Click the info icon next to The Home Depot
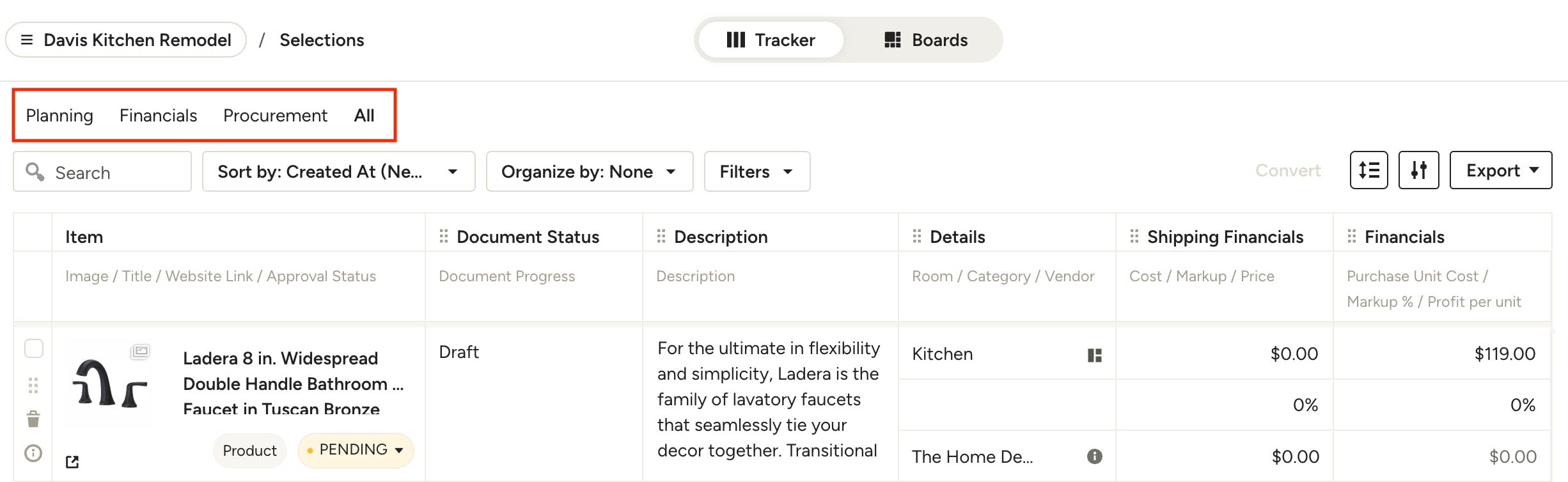The height and width of the screenshot is (482, 1568). pos(1094,456)
